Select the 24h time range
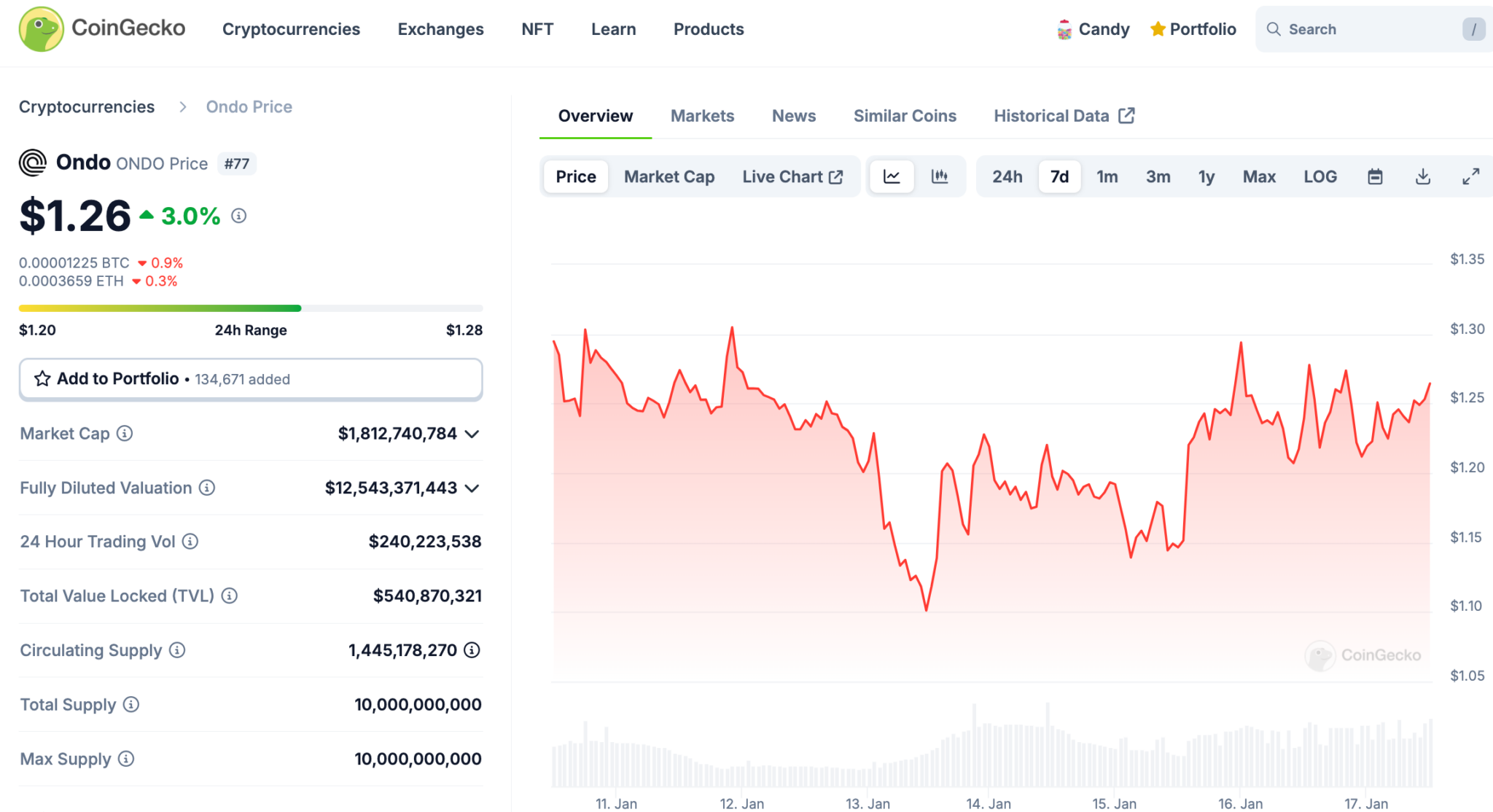Viewport: 1493px width, 812px height. (1007, 176)
